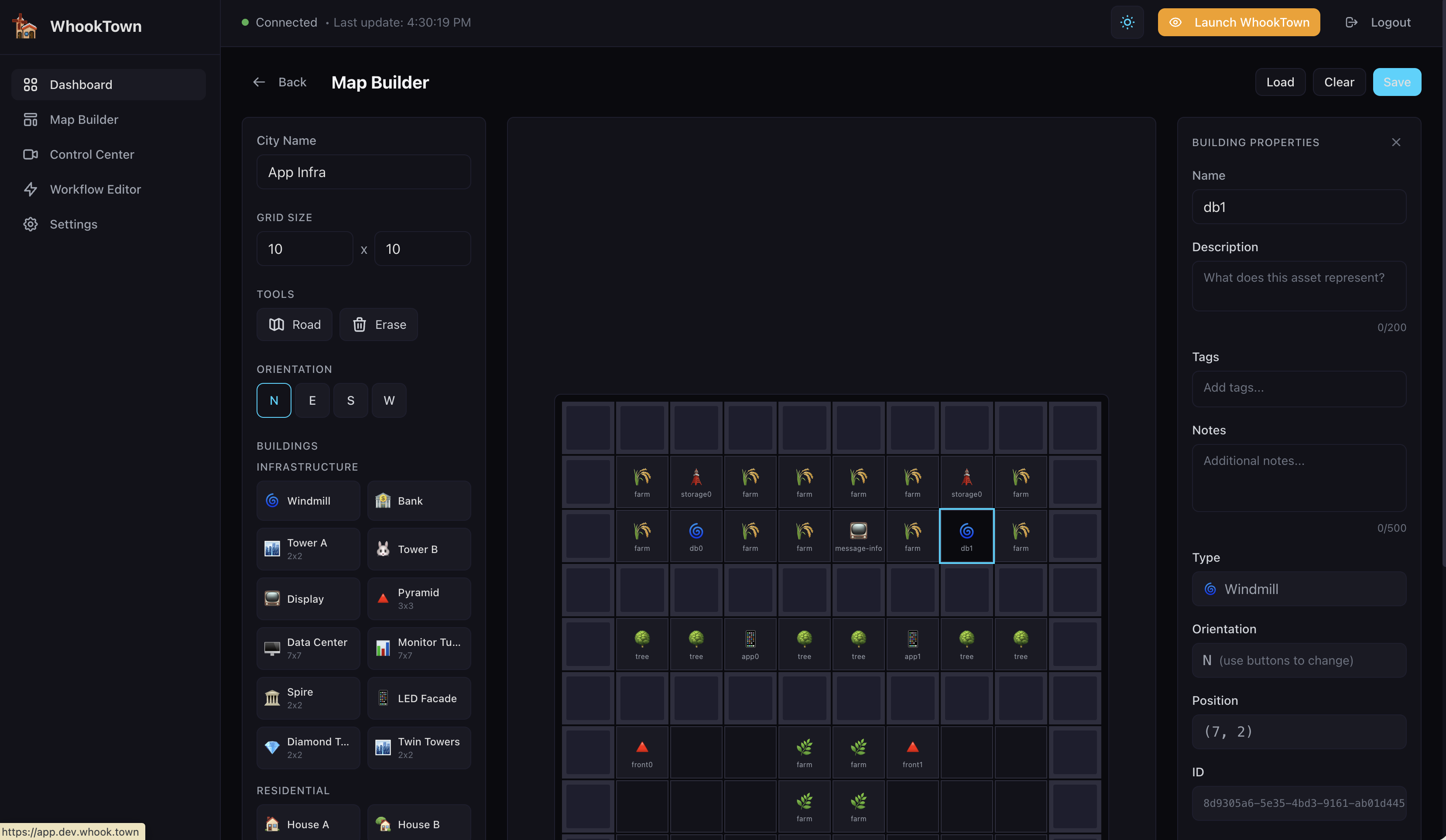Click the Description text area
This screenshot has width=1446, height=840.
coord(1299,286)
